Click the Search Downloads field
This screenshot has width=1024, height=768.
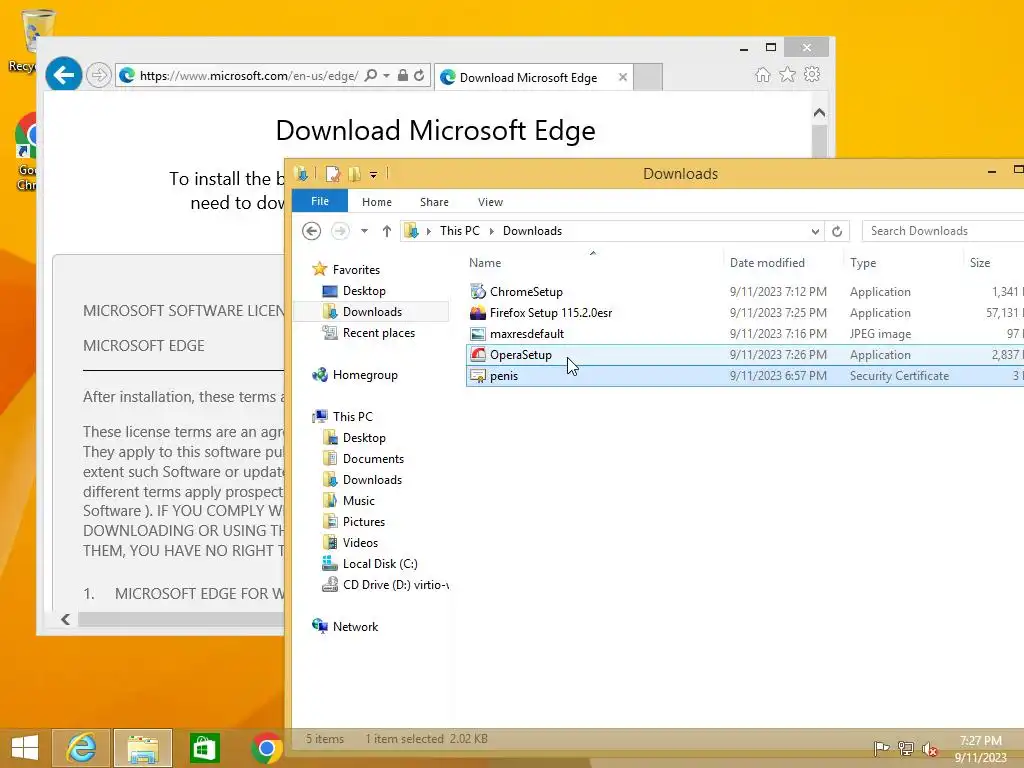click(x=943, y=231)
